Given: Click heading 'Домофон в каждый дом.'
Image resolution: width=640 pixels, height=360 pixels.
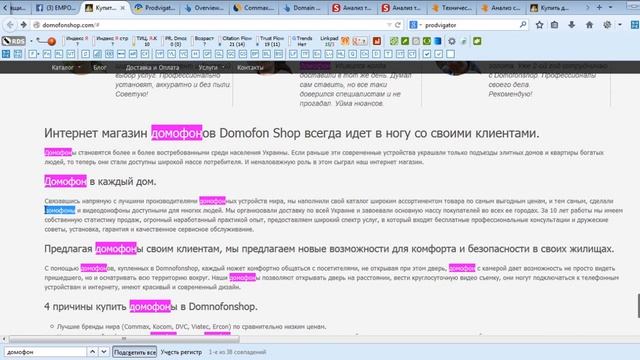Looking at the screenshot, I should (x=100, y=181).
